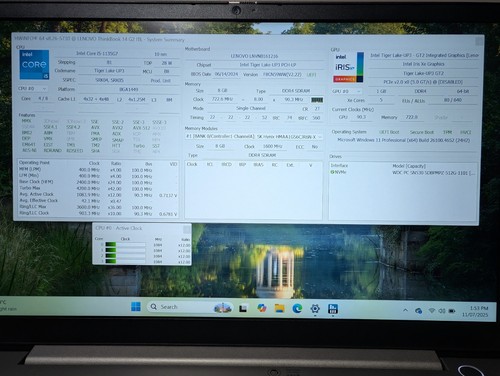Click the Interface column header in Drives
The height and width of the screenshot is (376, 500).
click(339, 165)
